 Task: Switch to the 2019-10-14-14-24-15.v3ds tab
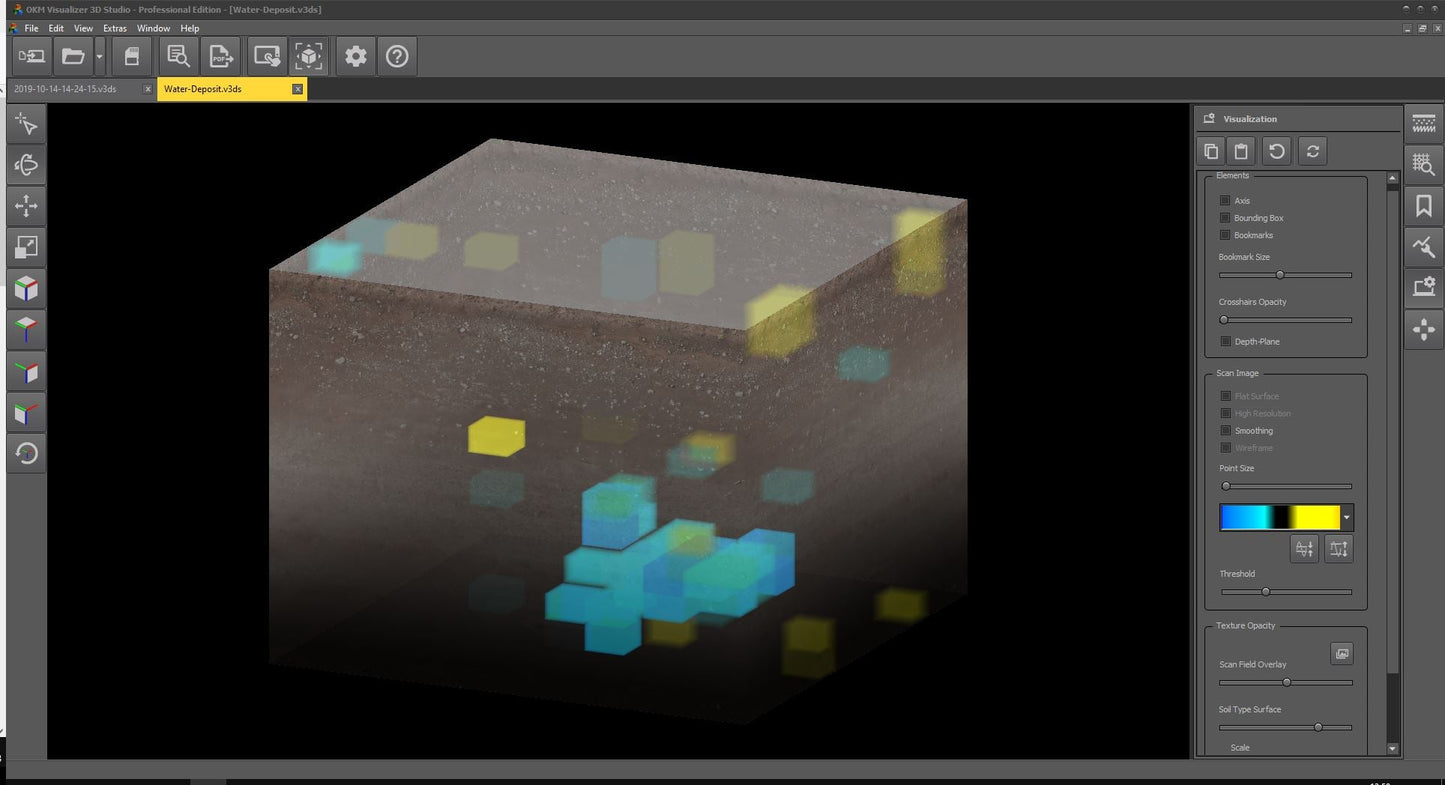66,89
